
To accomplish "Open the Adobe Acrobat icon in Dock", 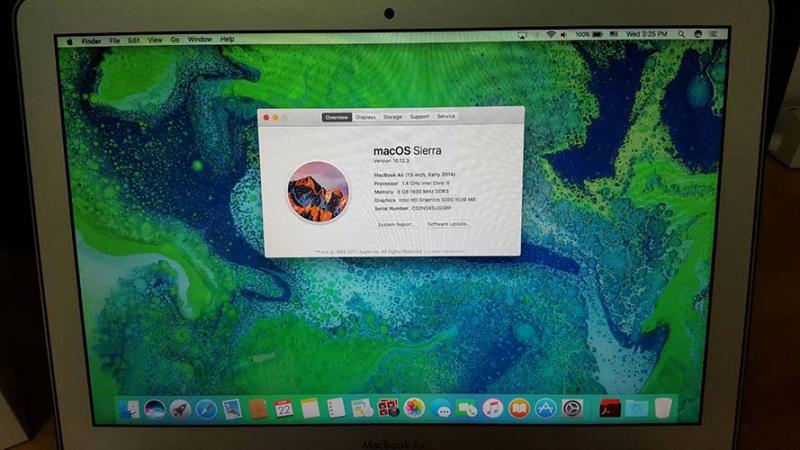I will (x=610, y=408).
